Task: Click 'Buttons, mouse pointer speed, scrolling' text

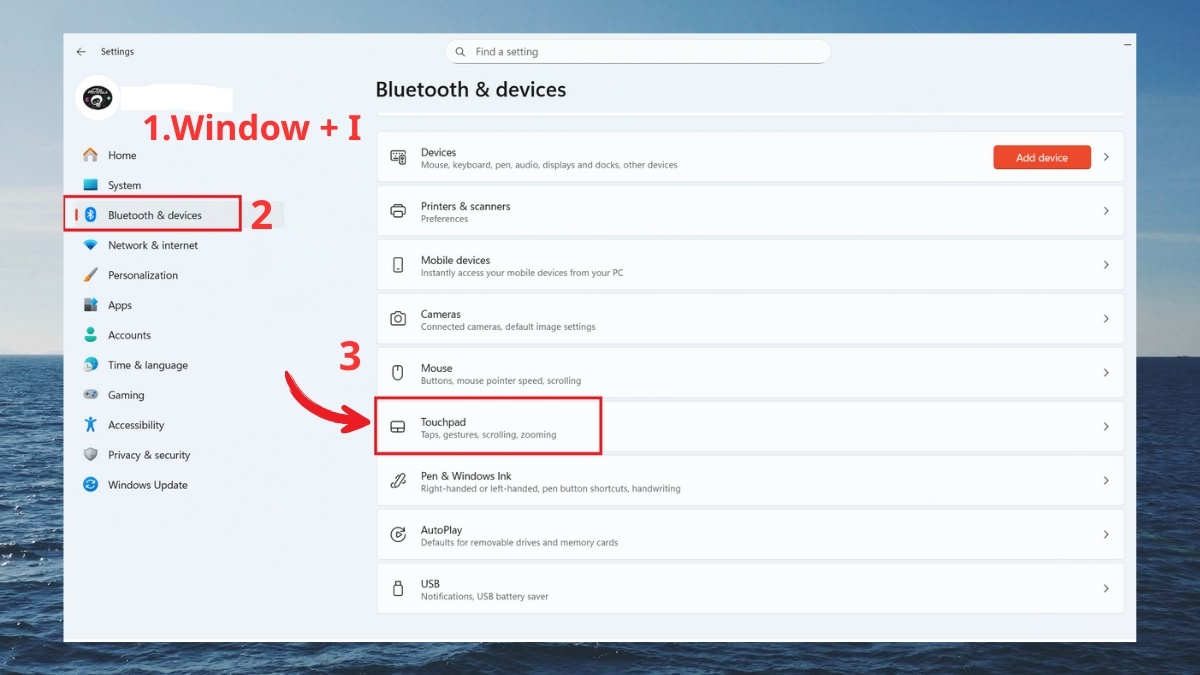Action: coord(501,381)
